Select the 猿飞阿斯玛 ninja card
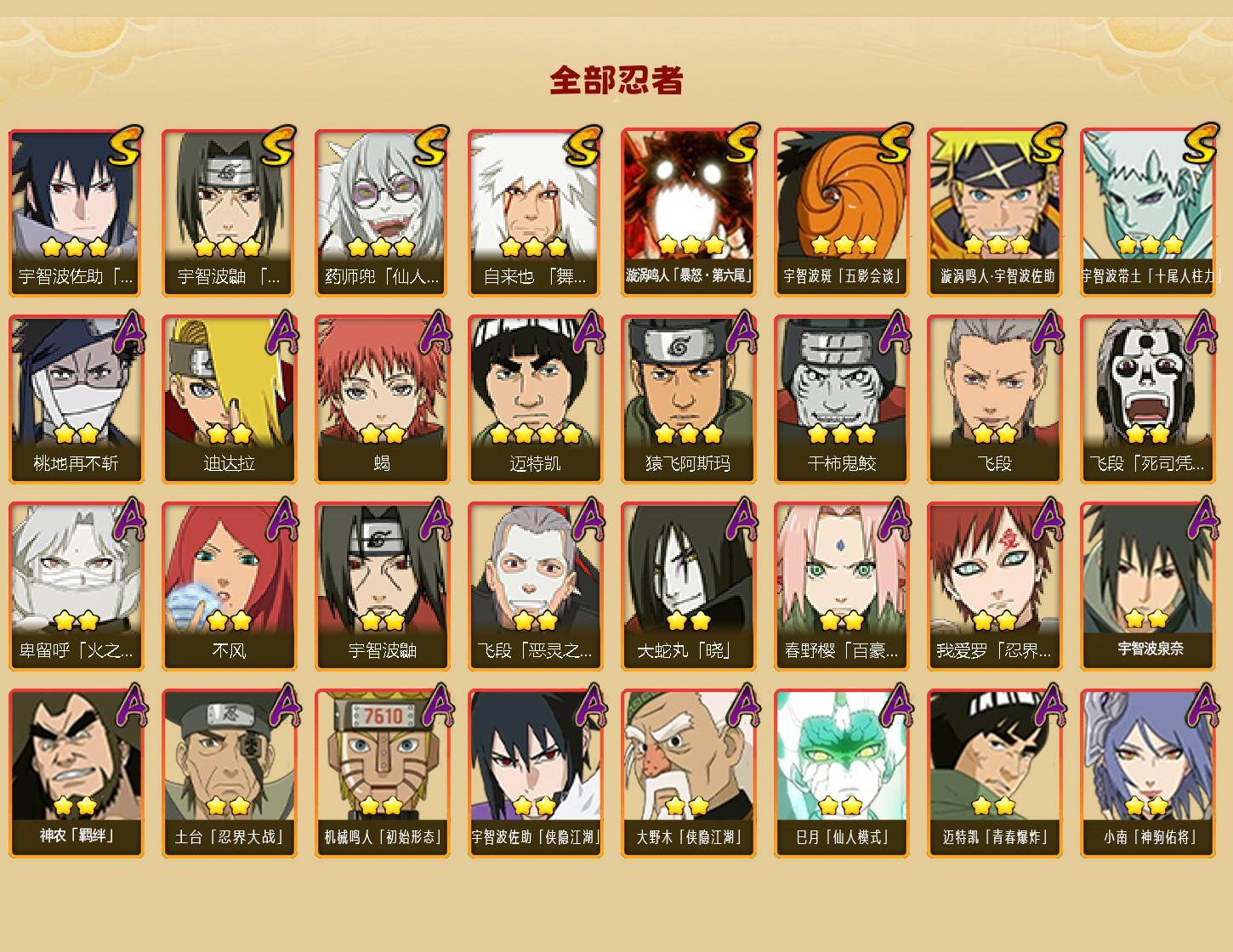 click(x=689, y=399)
